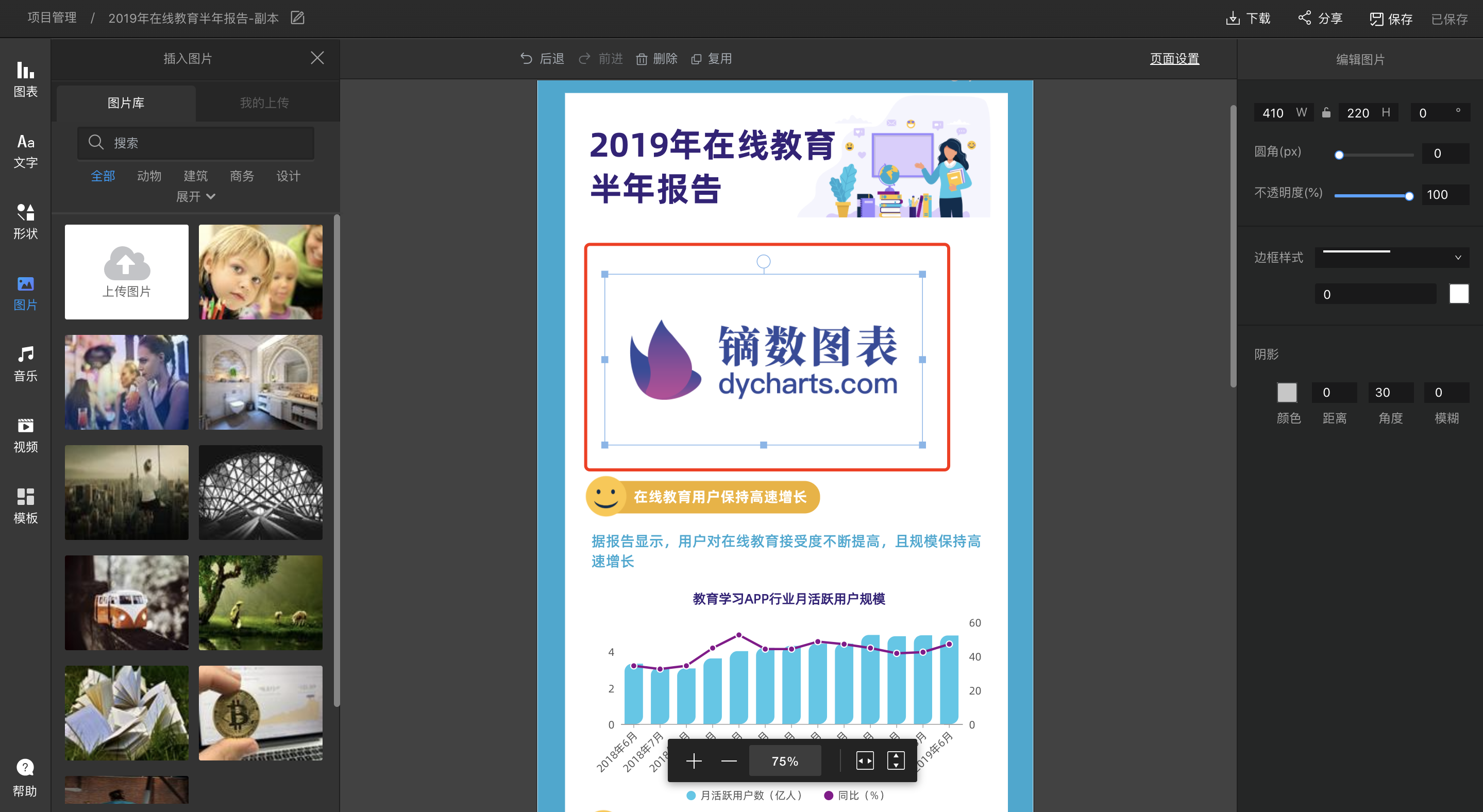The image size is (1483, 812).
Task: Switch to the 图片库 tab
Action: point(126,103)
